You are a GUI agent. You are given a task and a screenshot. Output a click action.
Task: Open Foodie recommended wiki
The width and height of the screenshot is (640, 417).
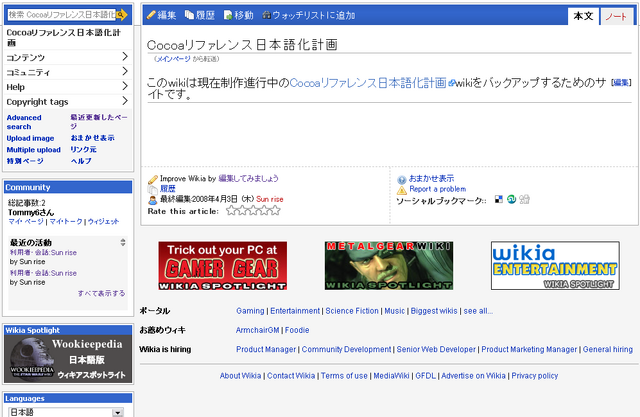click(x=297, y=330)
